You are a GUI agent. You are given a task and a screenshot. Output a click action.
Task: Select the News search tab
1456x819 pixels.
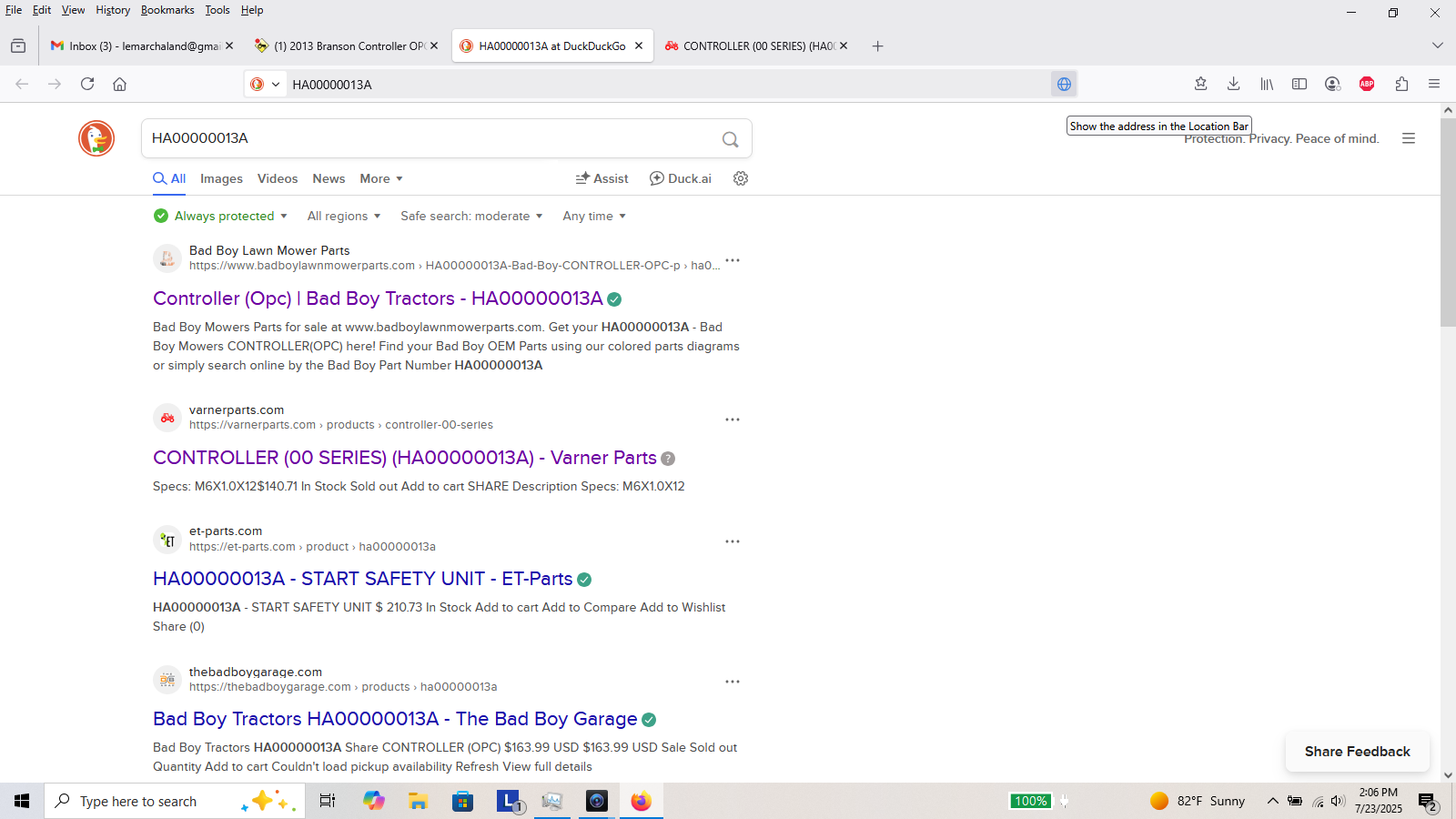329,178
